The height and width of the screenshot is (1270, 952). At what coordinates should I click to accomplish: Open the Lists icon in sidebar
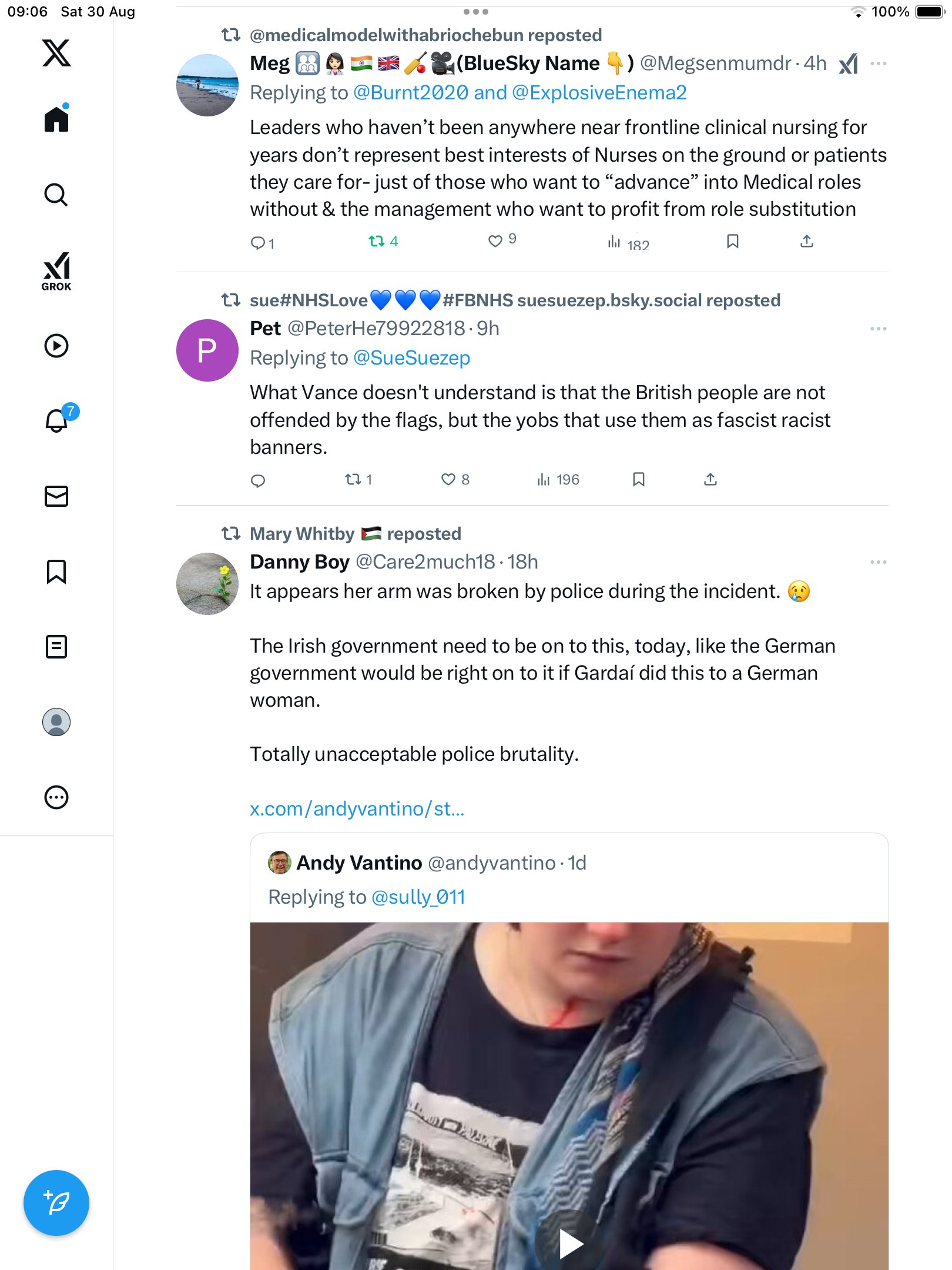coord(56,647)
